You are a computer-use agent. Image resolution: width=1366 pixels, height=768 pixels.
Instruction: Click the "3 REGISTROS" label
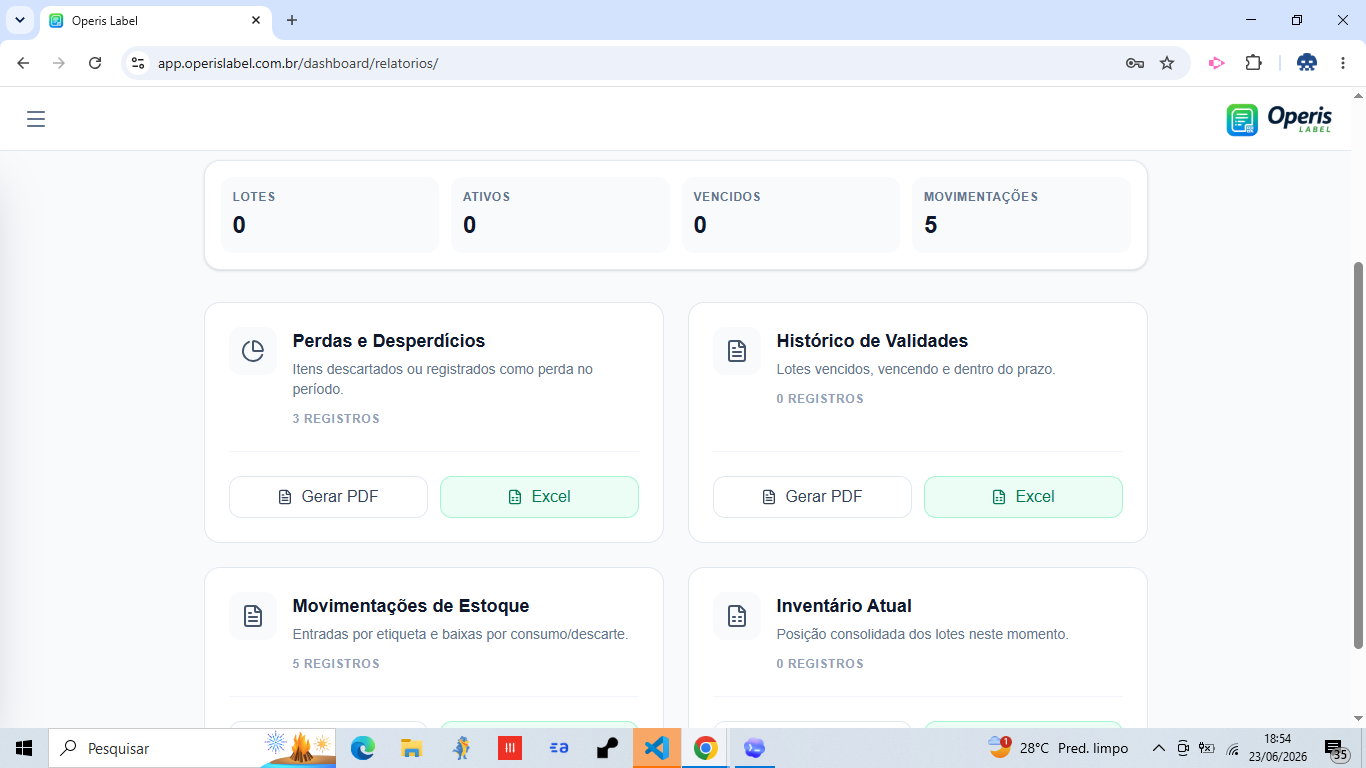[336, 419]
